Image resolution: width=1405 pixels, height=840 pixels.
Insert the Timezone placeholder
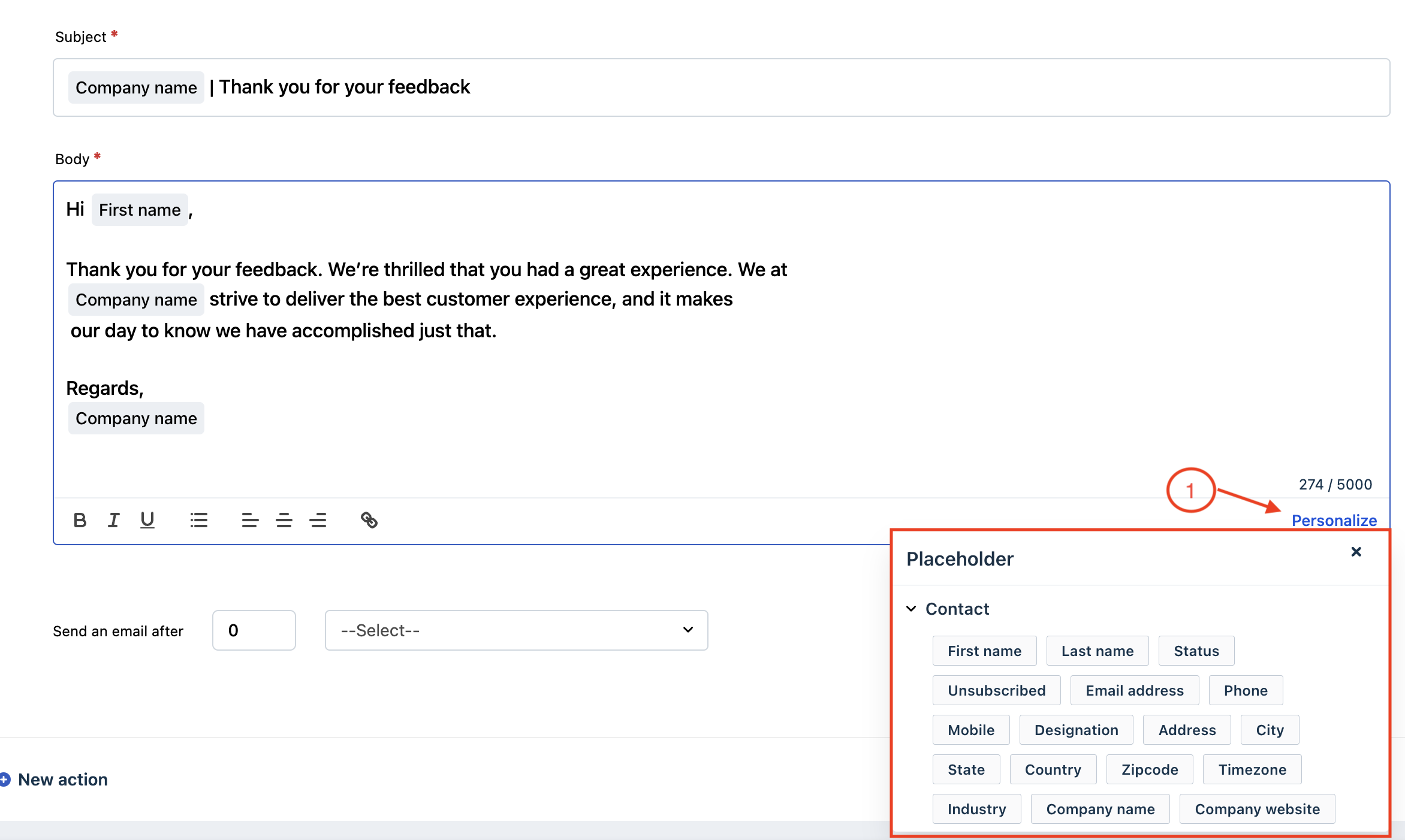[x=1252, y=769]
